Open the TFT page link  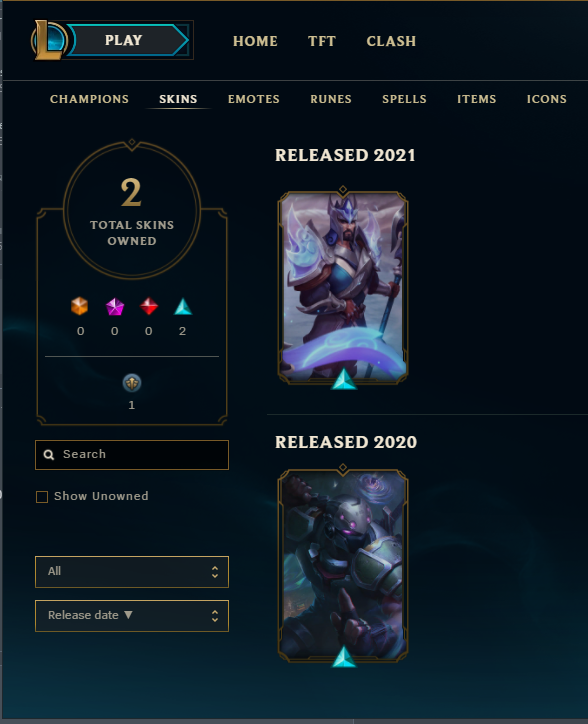(x=322, y=41)
